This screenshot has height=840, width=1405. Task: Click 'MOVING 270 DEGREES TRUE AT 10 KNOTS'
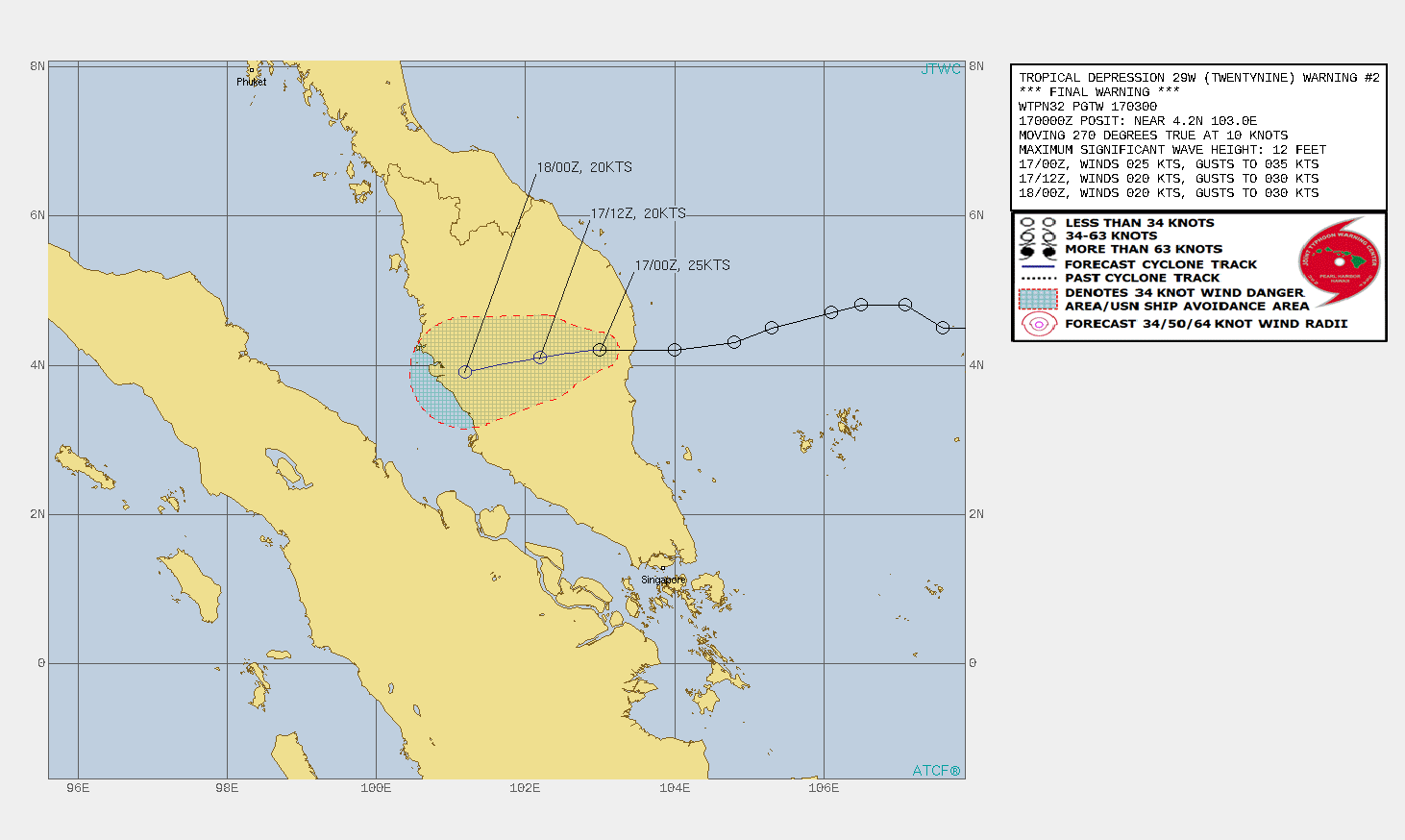point(1153,136)
